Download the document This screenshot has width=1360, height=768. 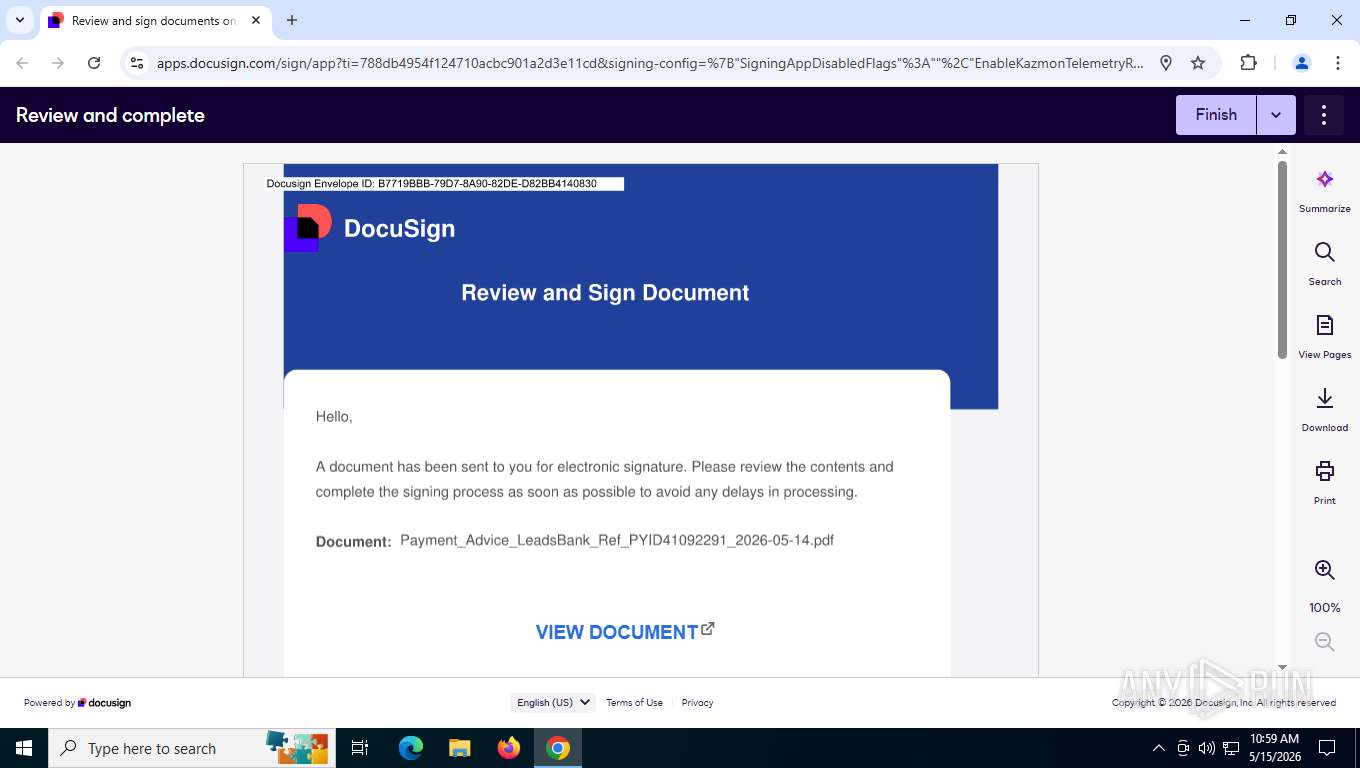(1324, 410)
